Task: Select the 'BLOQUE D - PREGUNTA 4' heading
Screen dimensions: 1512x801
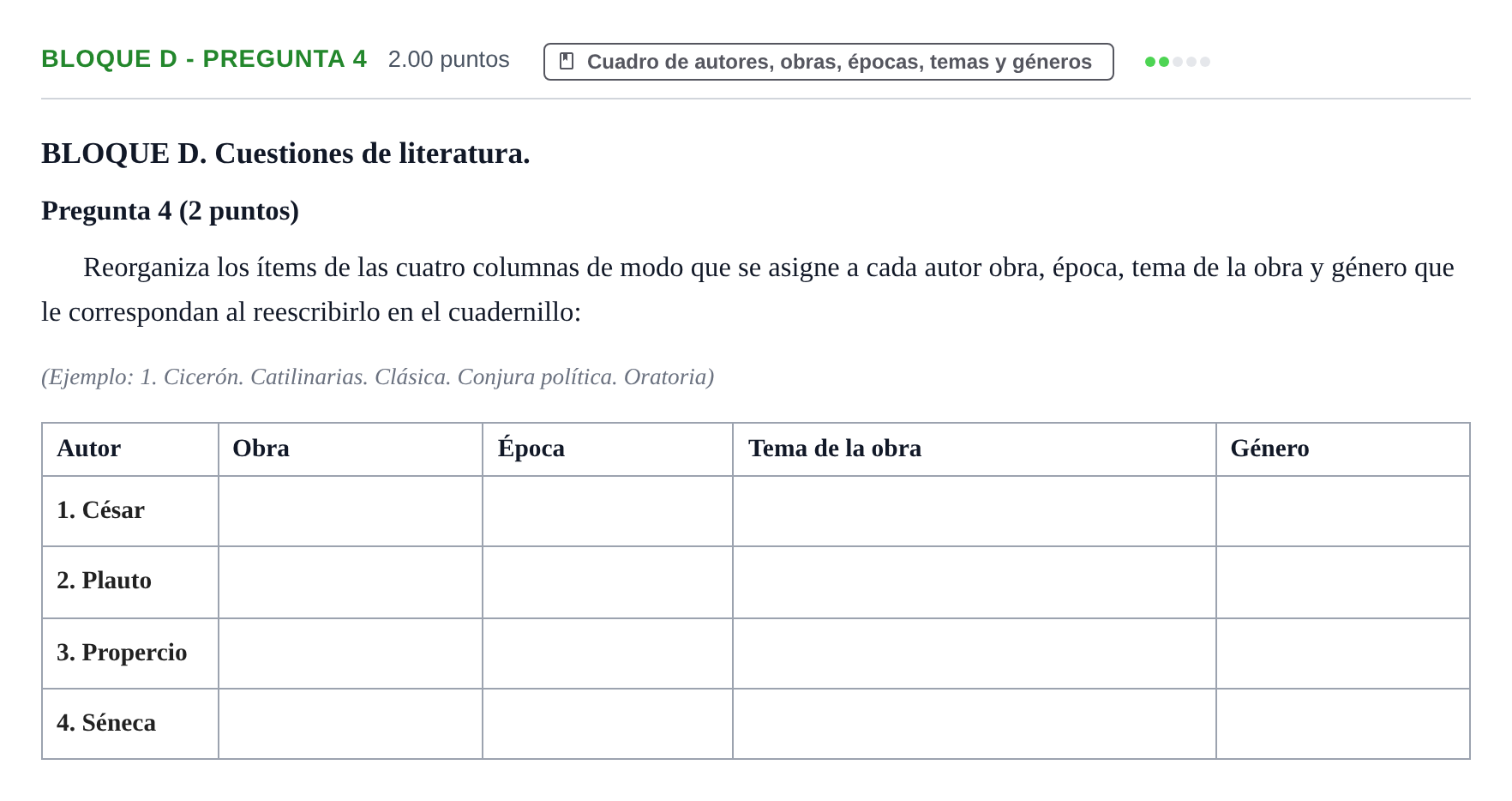Action: click(x=204, y=58)
